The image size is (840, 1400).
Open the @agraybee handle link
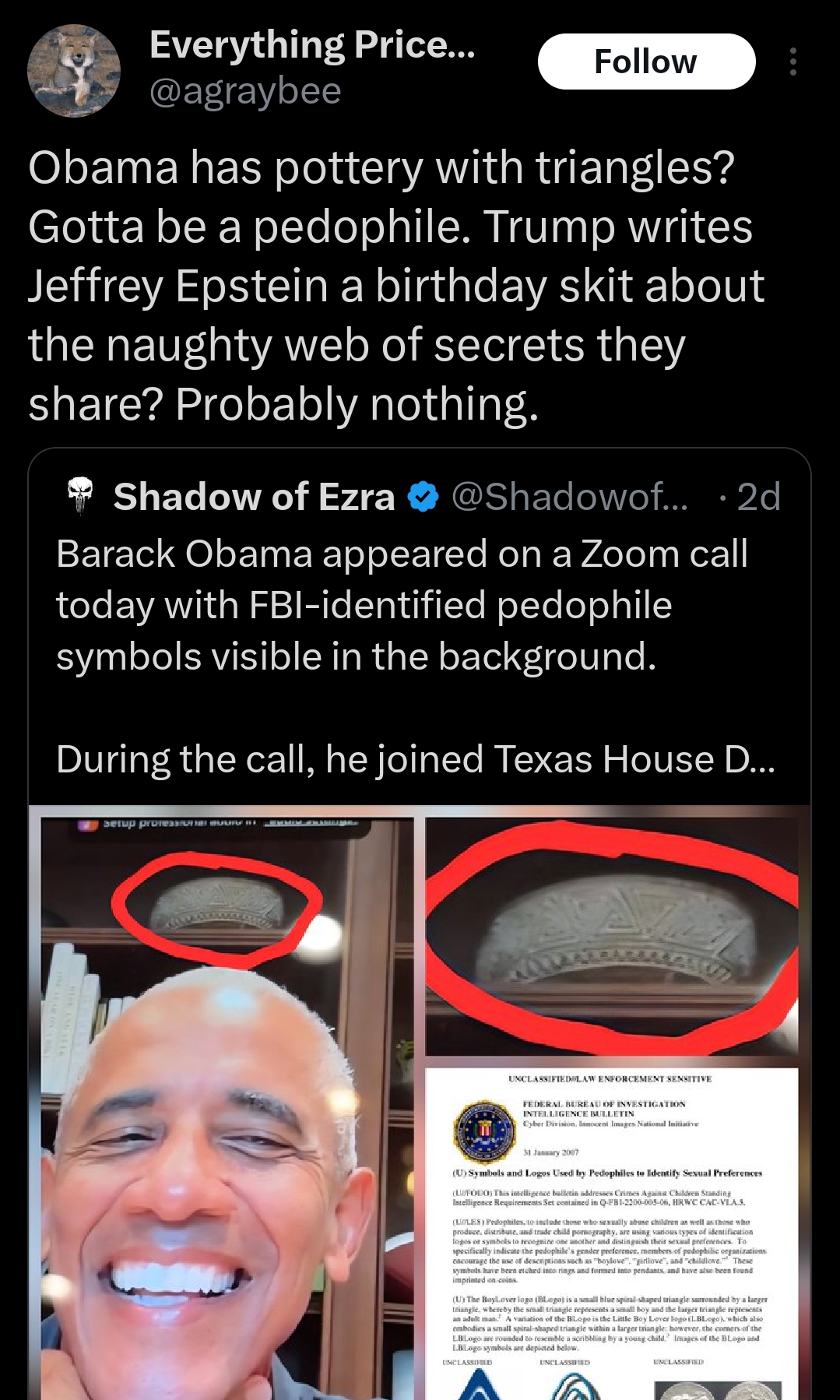pyautogui.click(x=245, y=91)
